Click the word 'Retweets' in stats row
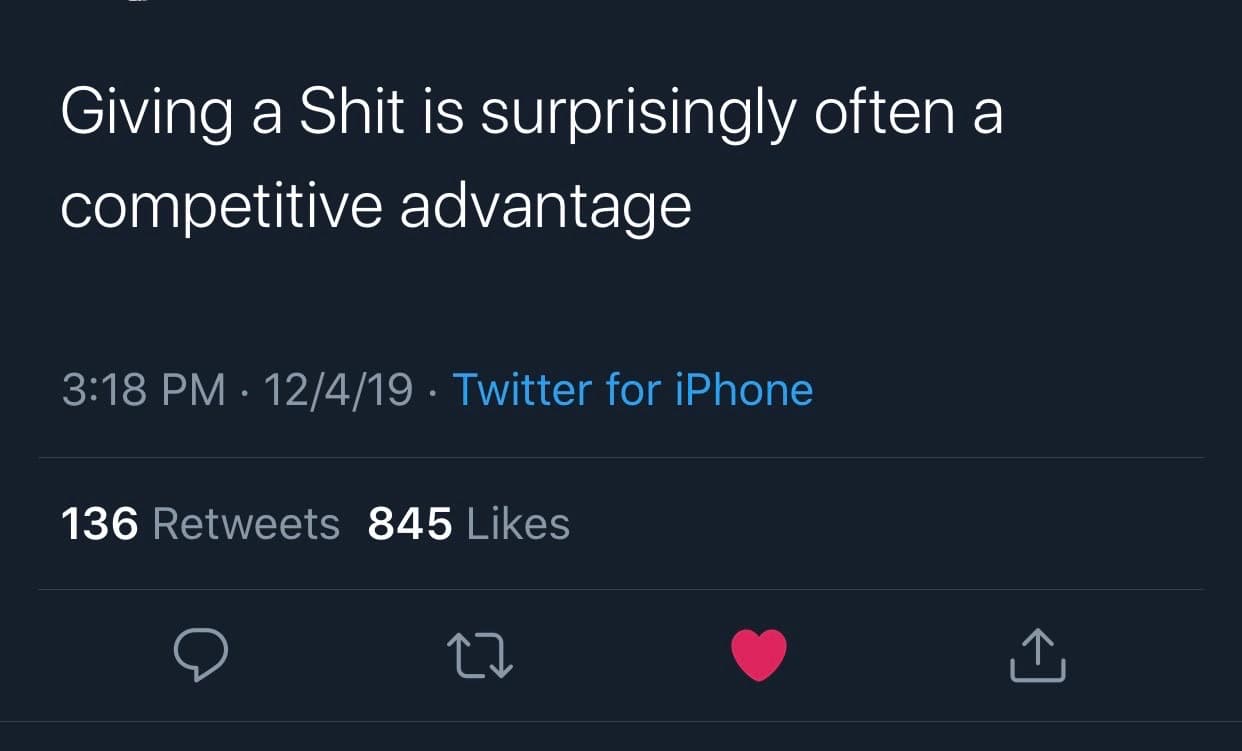1242x751 pixels. click(x=246, y=524)
